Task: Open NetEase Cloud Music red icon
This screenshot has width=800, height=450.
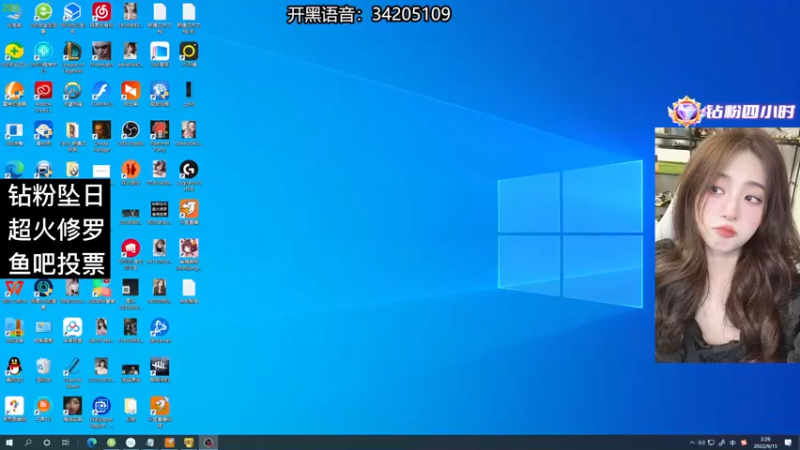Action: pyautogui.click(x=102, y=12)
